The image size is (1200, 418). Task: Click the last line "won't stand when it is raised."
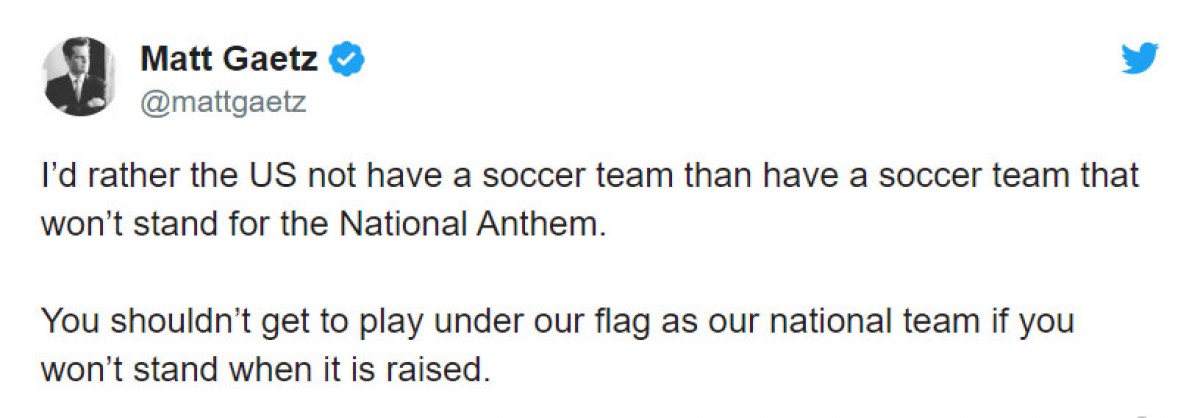(x=266, y=369)
